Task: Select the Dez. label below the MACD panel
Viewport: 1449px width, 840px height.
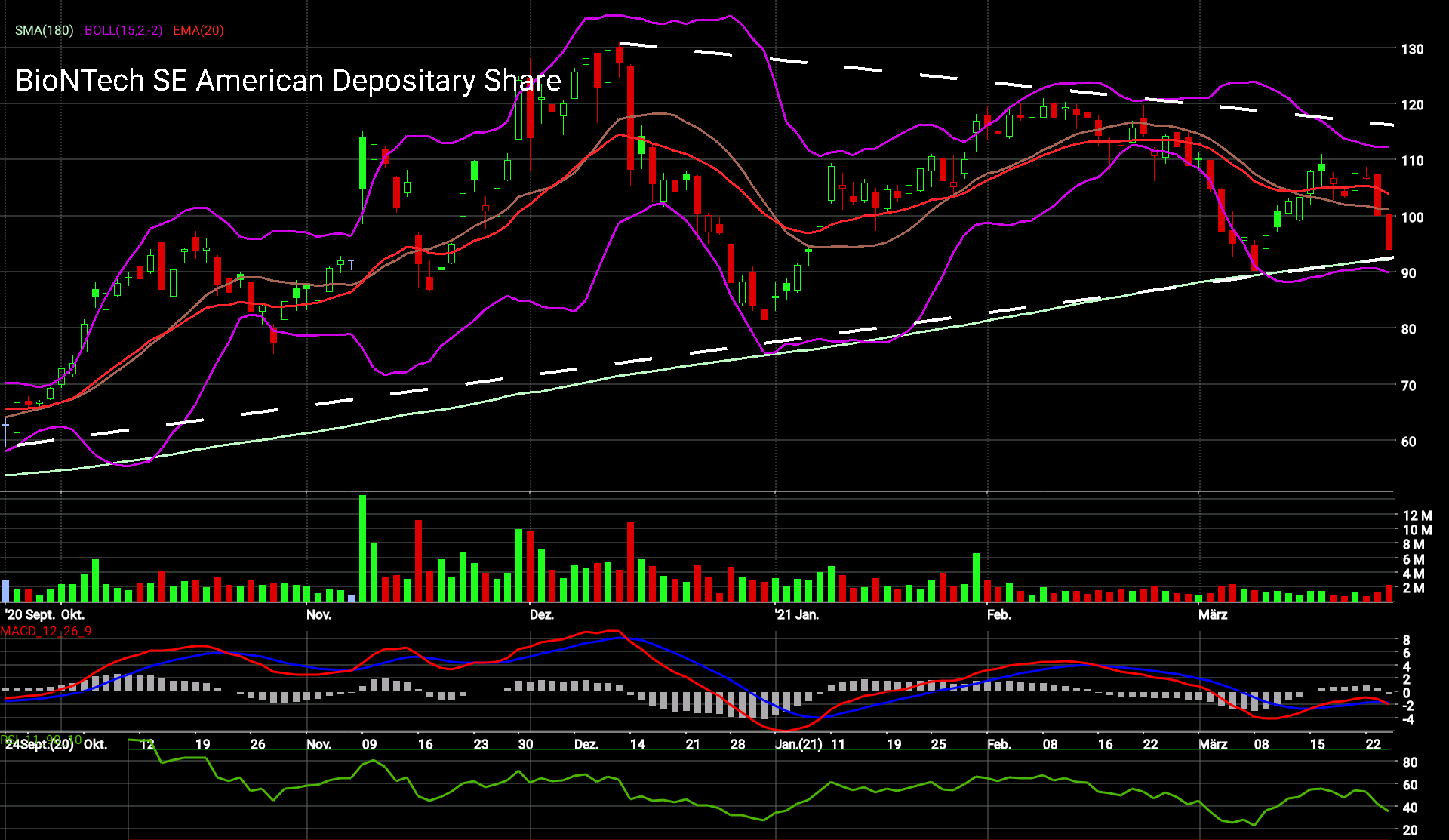Action: click(x=586, y=744)
